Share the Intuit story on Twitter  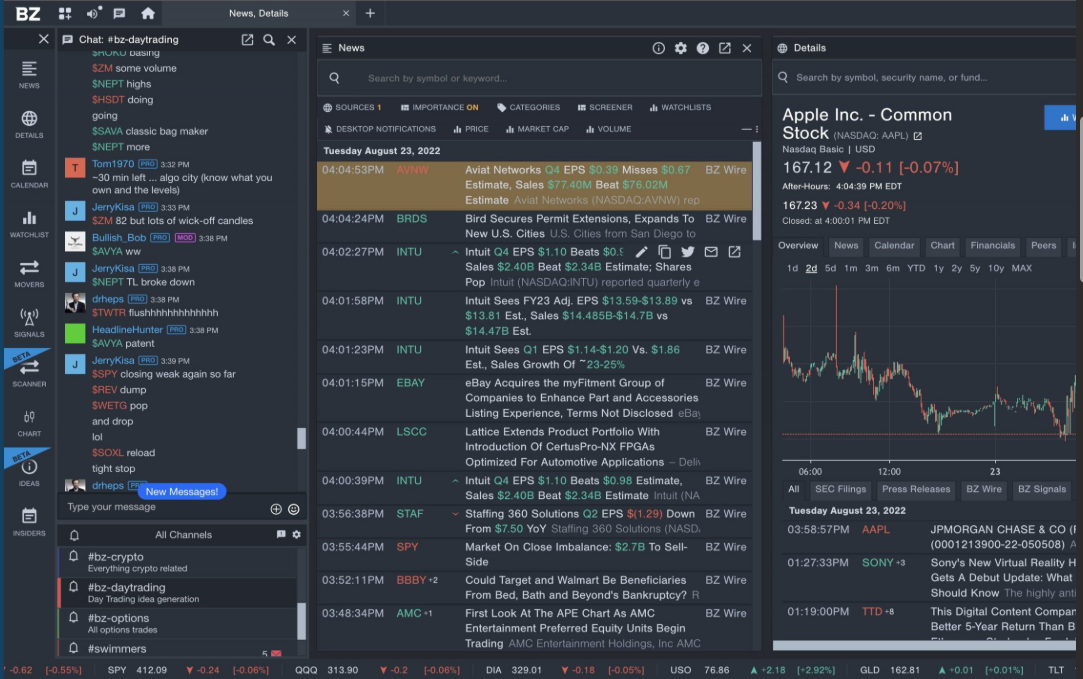pos(688,252)
